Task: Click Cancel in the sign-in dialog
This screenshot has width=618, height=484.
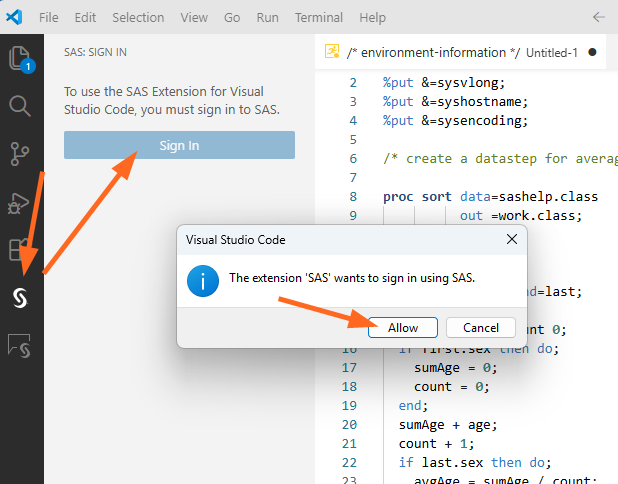Action: [x=480, y=328]
